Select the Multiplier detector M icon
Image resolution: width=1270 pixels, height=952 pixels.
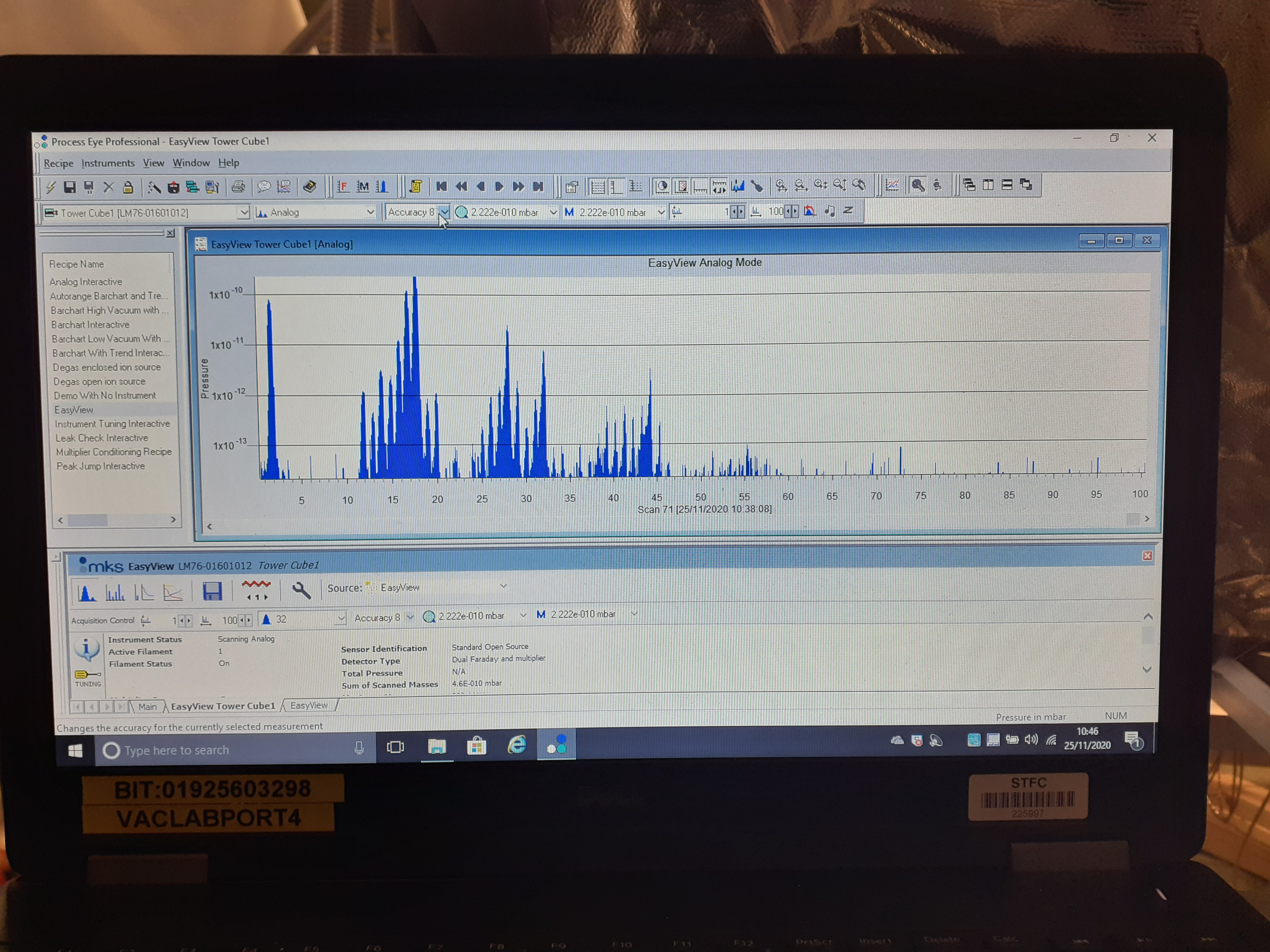click(x=362, y=187)
